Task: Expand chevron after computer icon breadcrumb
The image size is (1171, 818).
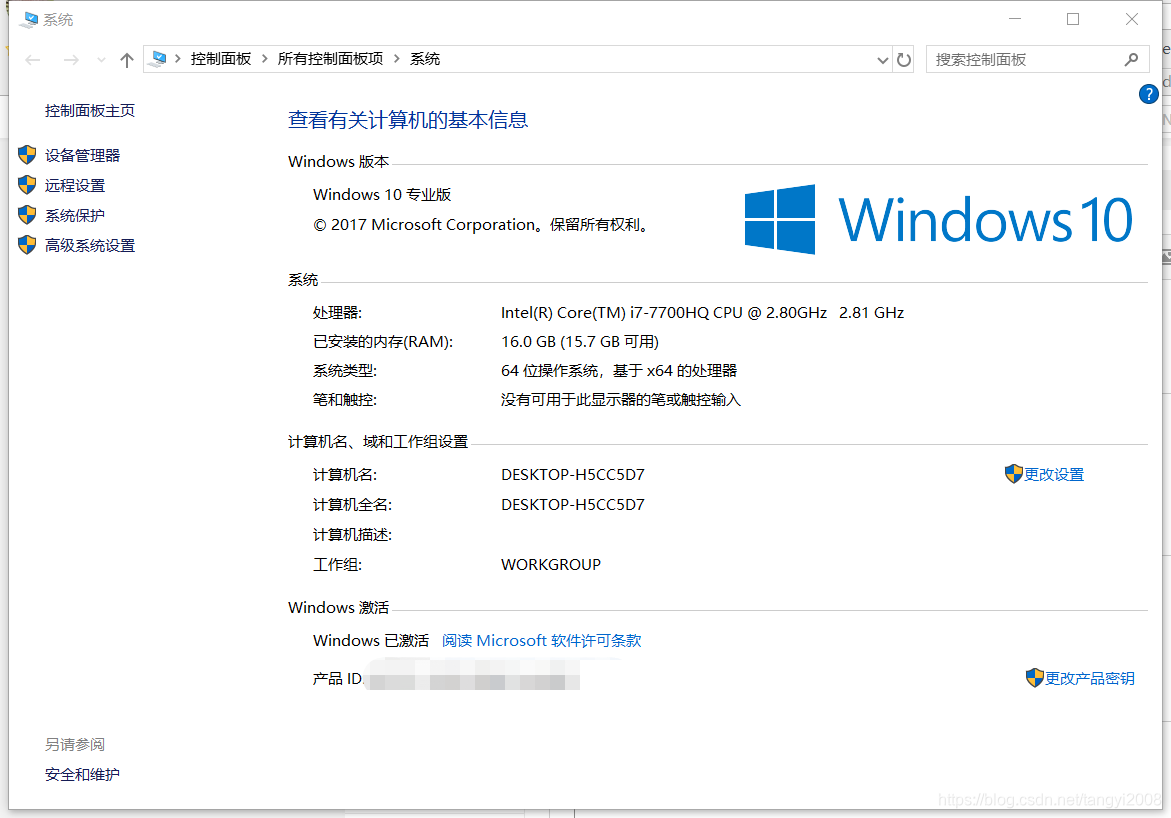Action: point(178,59)
